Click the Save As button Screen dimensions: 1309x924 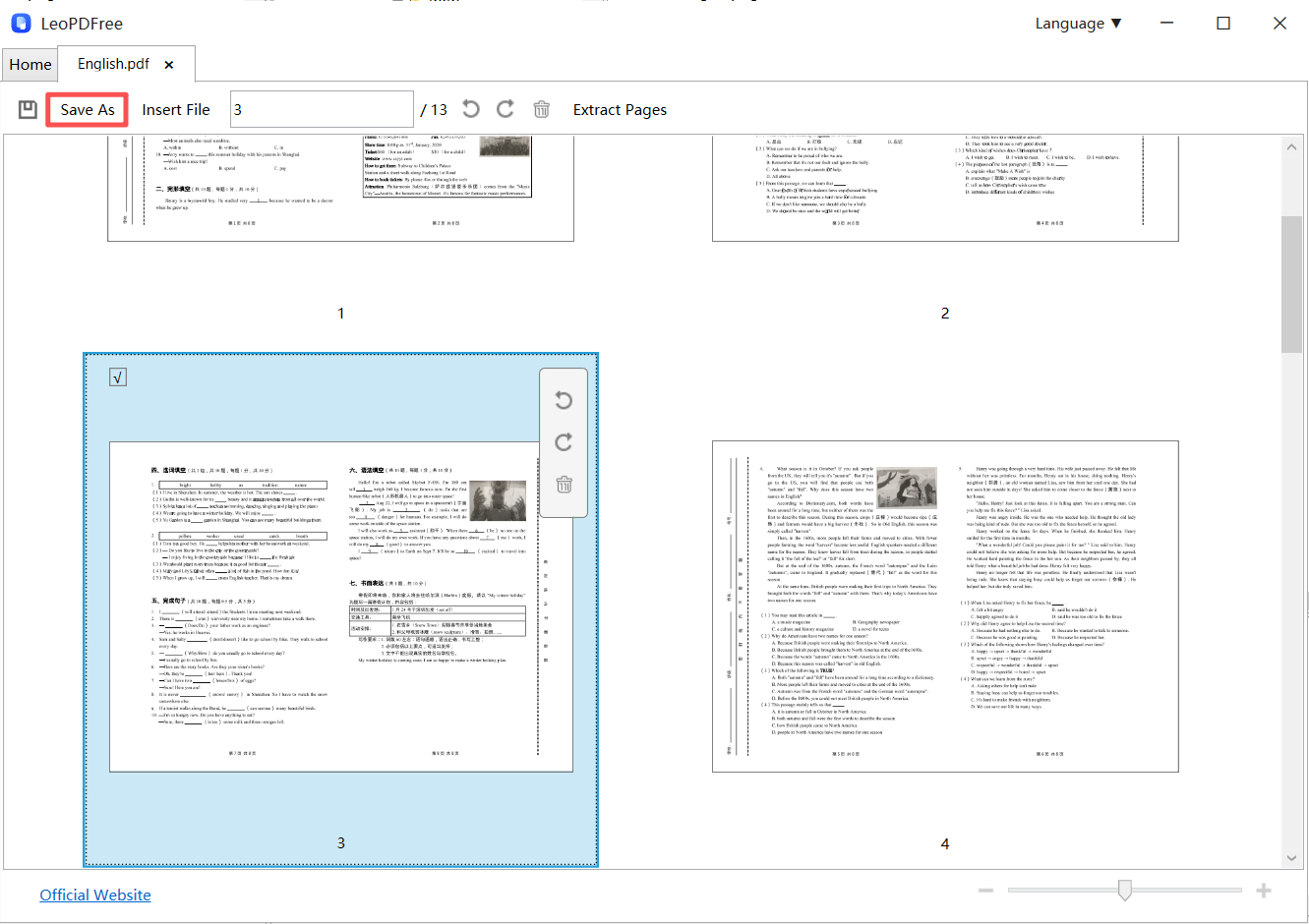(x=87, y=110)
